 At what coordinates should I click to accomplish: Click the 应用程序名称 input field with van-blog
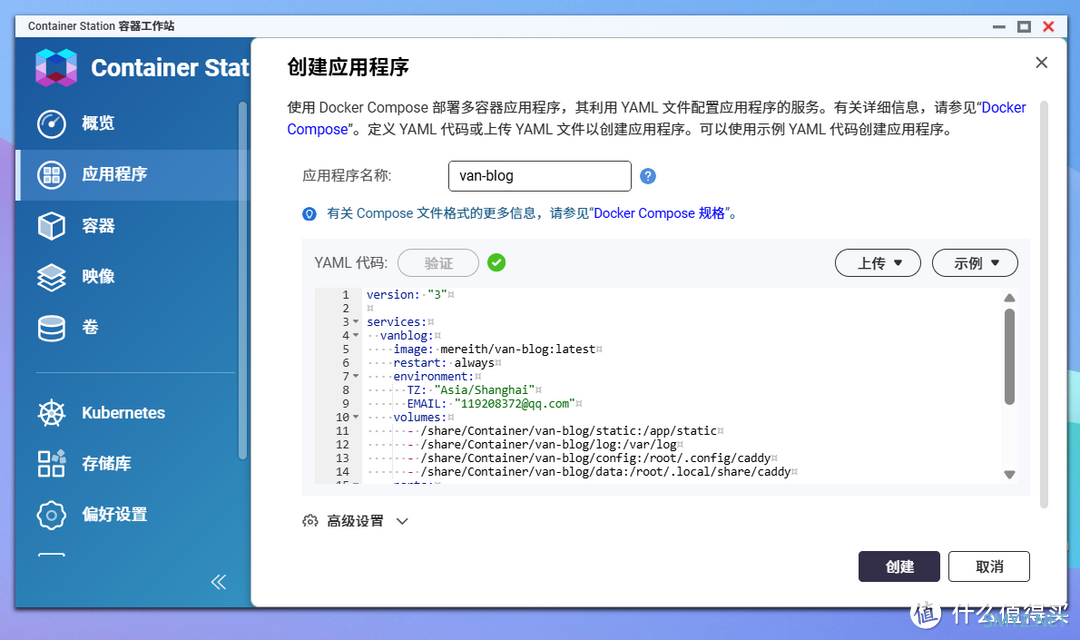point(540,176)
